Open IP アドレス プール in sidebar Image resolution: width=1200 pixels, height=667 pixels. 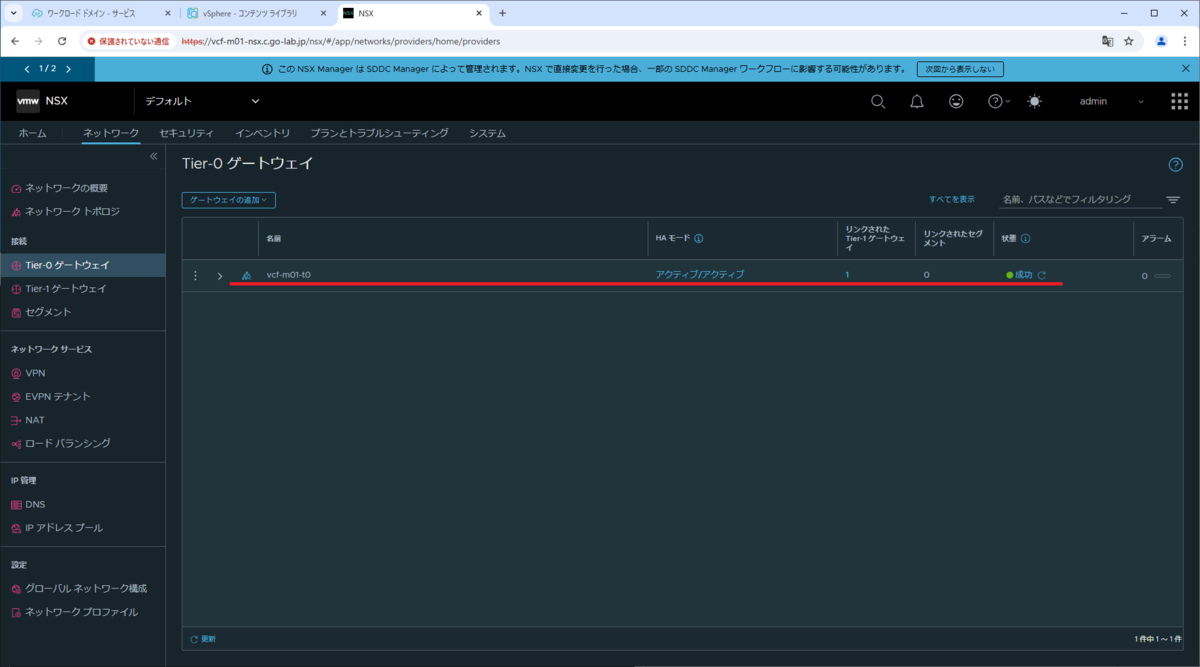click(63, 527)
